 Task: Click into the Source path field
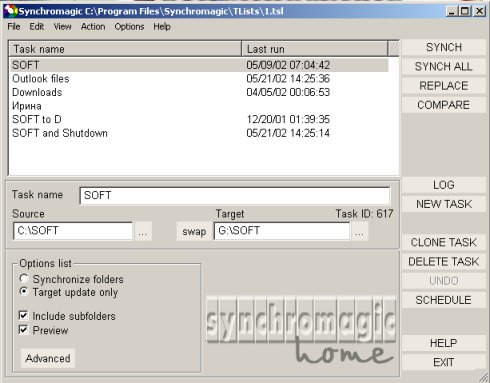click(x=73, y=231)
